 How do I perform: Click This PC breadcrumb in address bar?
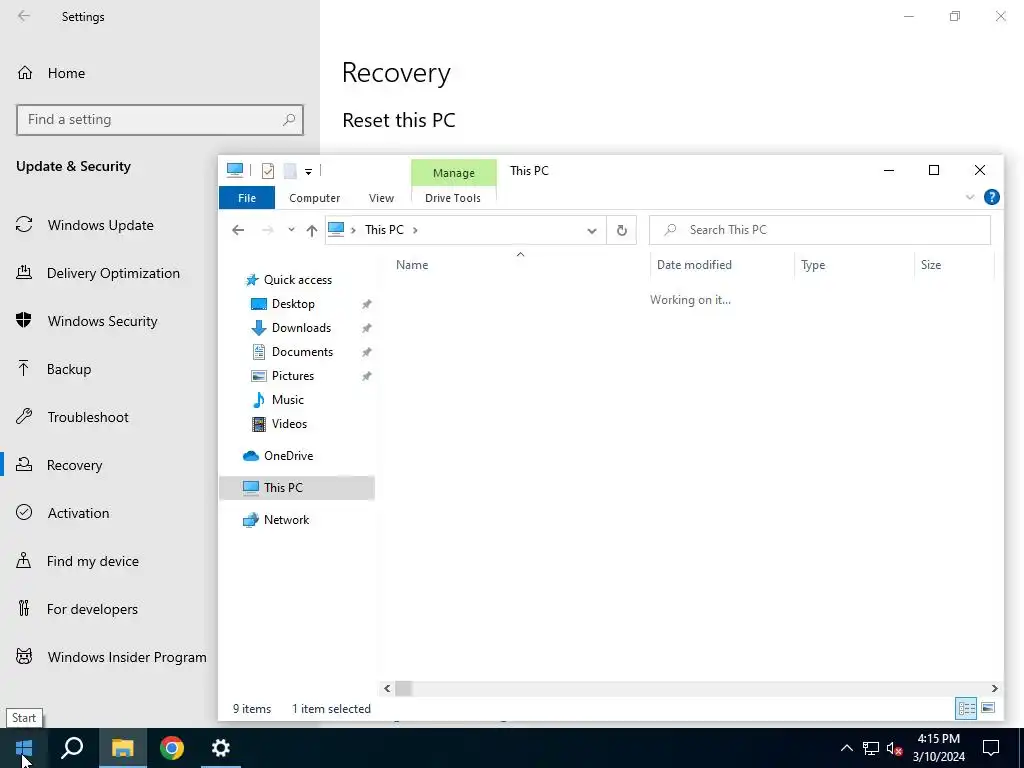[384, 230]
